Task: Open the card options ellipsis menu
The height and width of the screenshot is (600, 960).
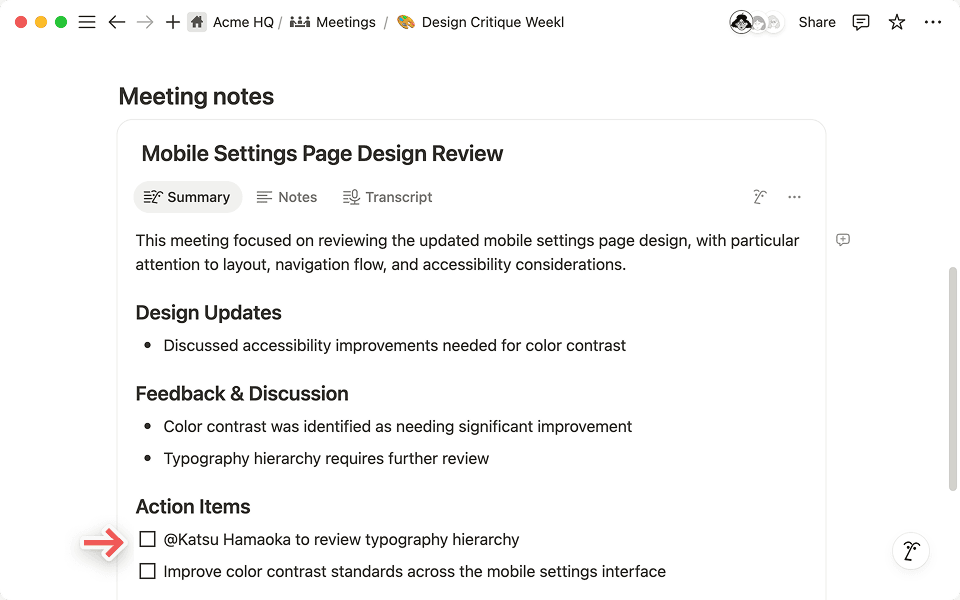Action: pos(794,197)
